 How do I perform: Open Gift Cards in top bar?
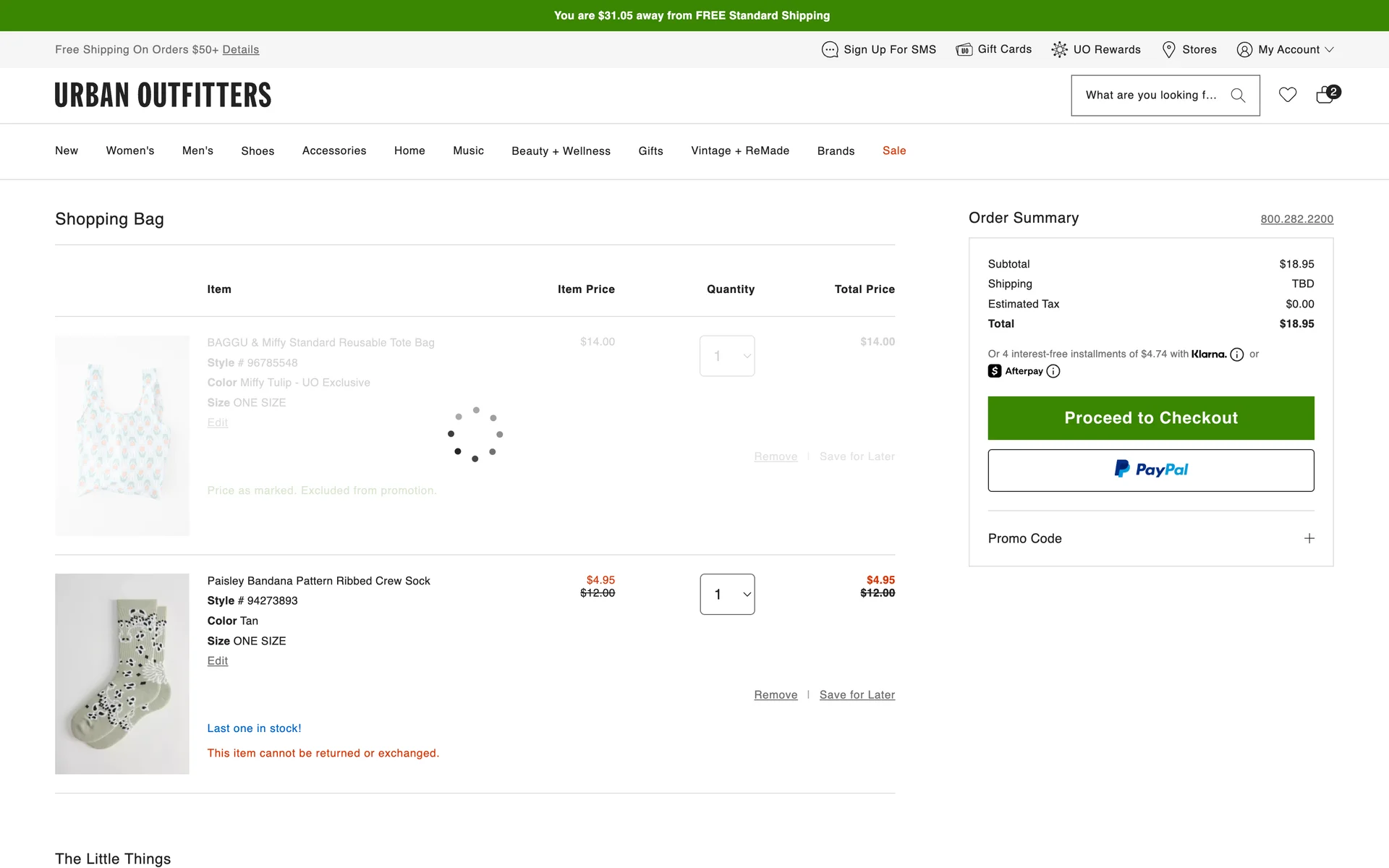coord(994,49)
